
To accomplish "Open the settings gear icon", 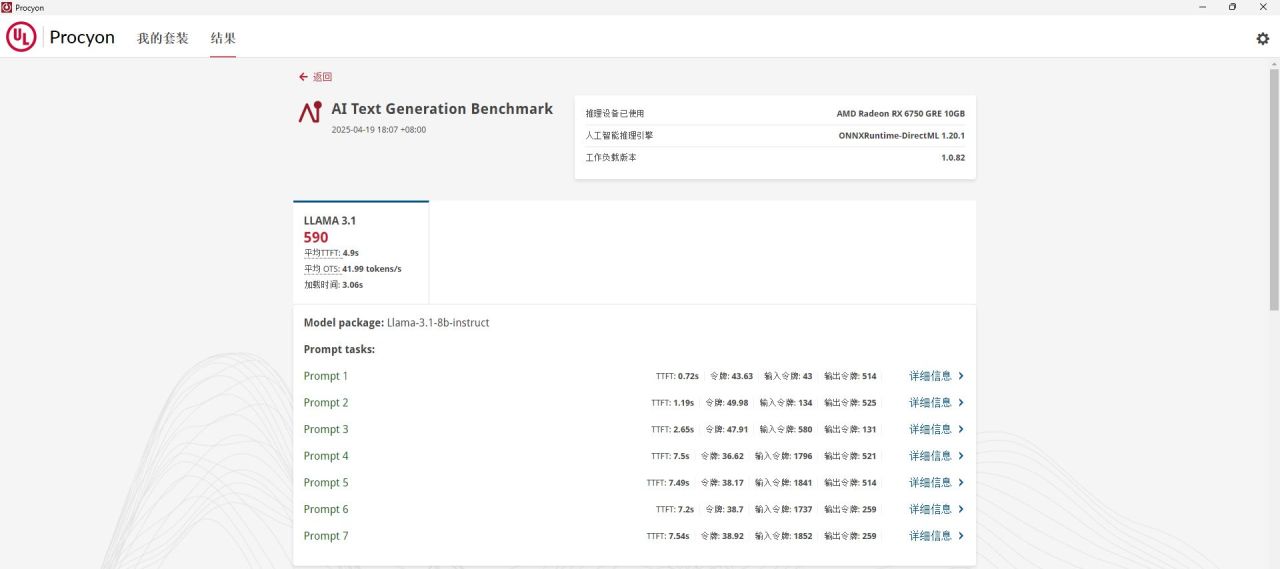I will 1262,39.
